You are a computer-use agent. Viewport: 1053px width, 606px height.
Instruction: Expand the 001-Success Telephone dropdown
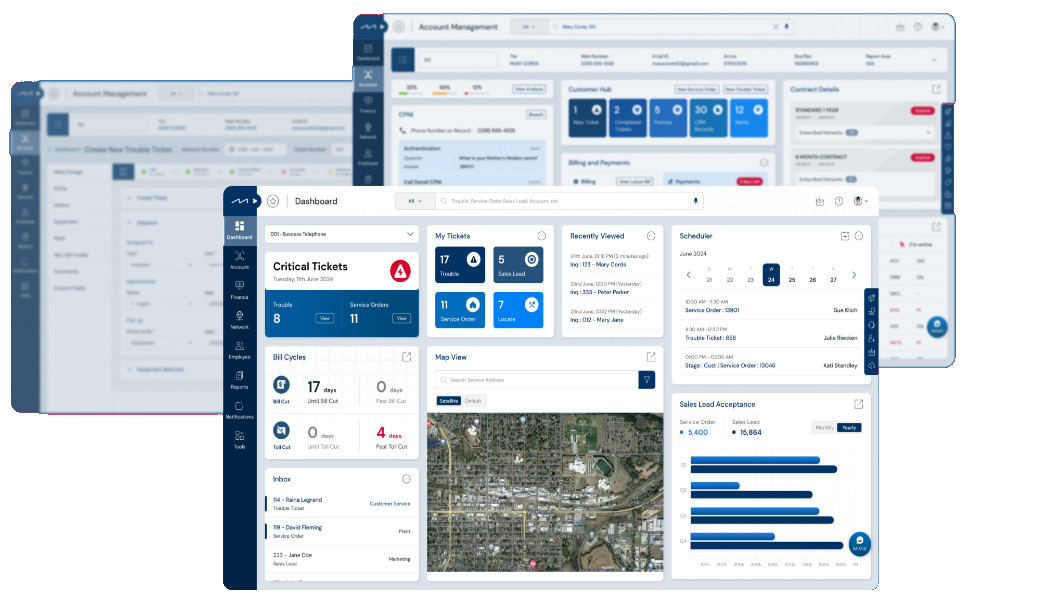coord(341,234)
